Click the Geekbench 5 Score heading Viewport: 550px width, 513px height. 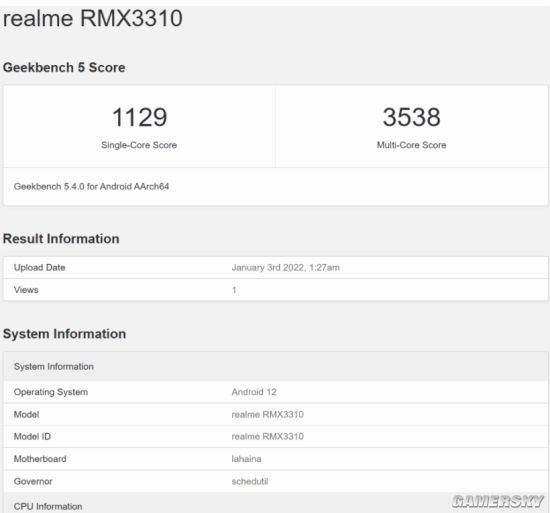click(x=64, y=67)
